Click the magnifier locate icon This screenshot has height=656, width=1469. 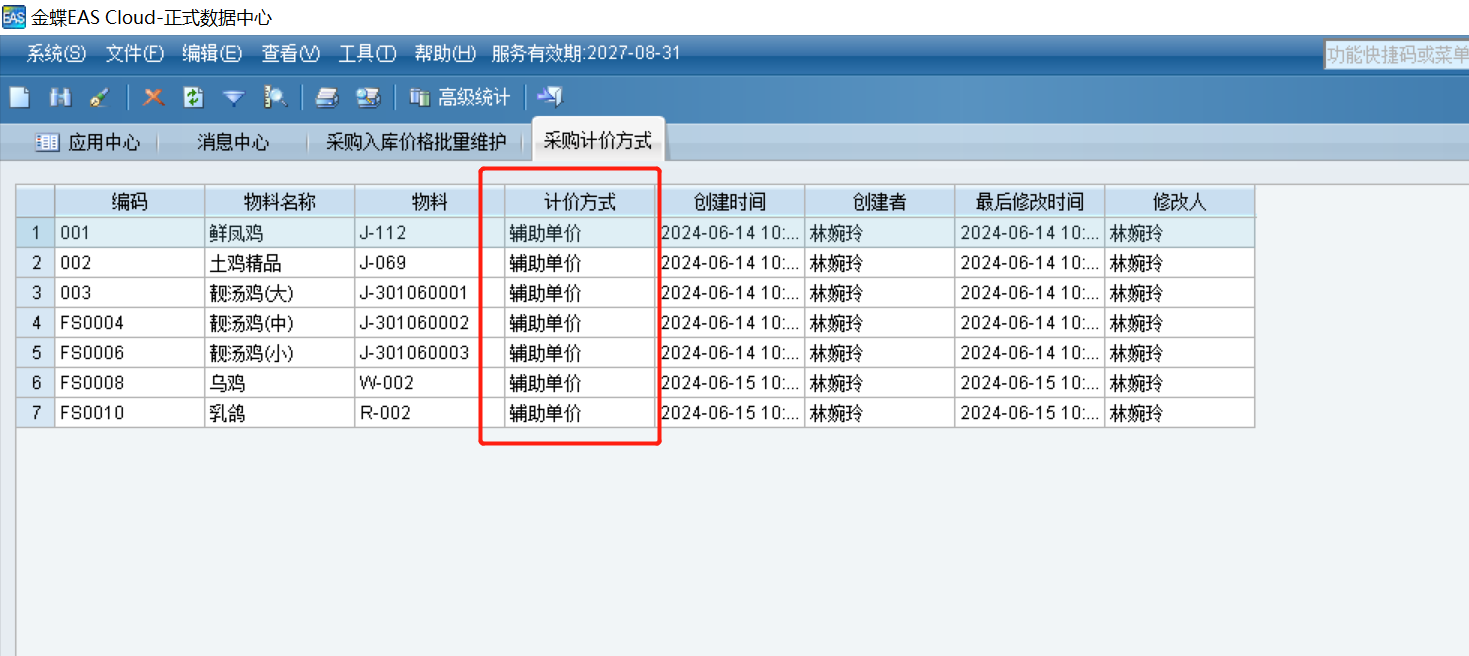[275, 97]
